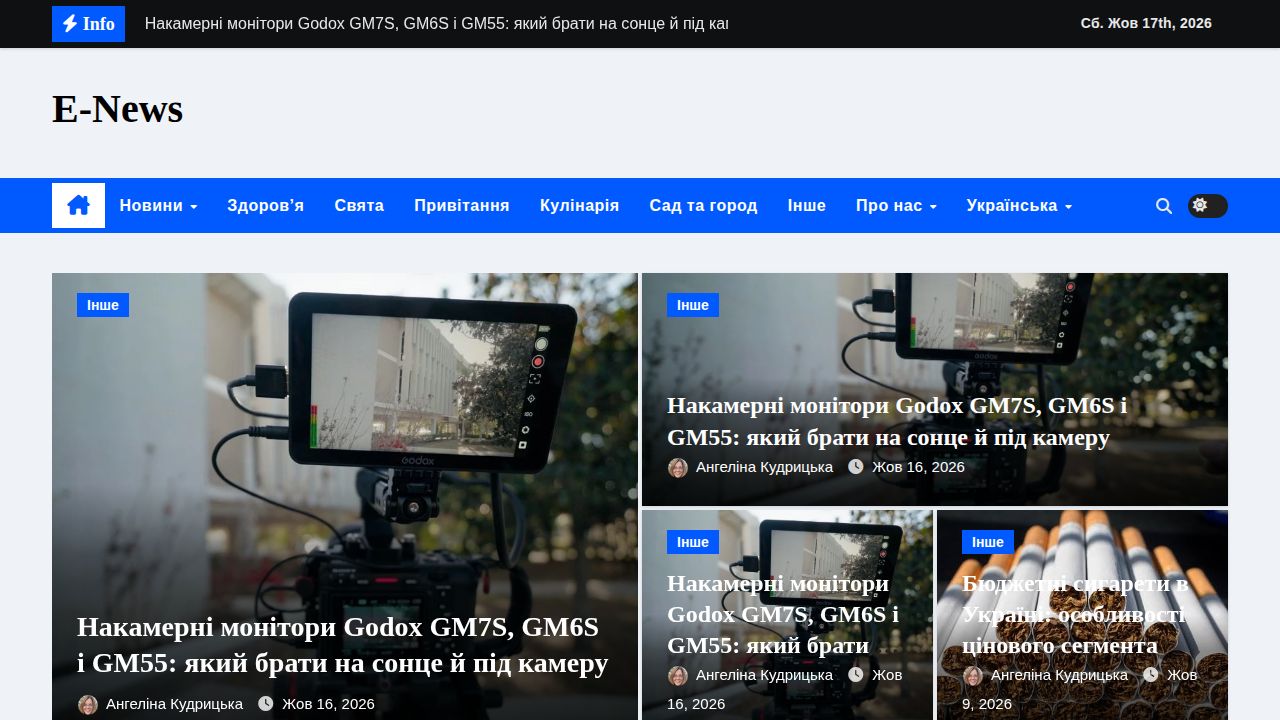This screenshot has height=720, width=1280.
Task: Click the Інше tag on bottom-middle Godox post
Action: pyautogui.click(x=693, y=542)
